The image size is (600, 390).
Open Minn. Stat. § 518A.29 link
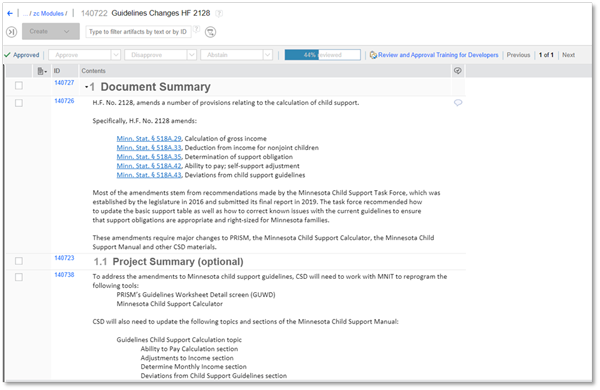pyautogui.click(x=149, y=139)
